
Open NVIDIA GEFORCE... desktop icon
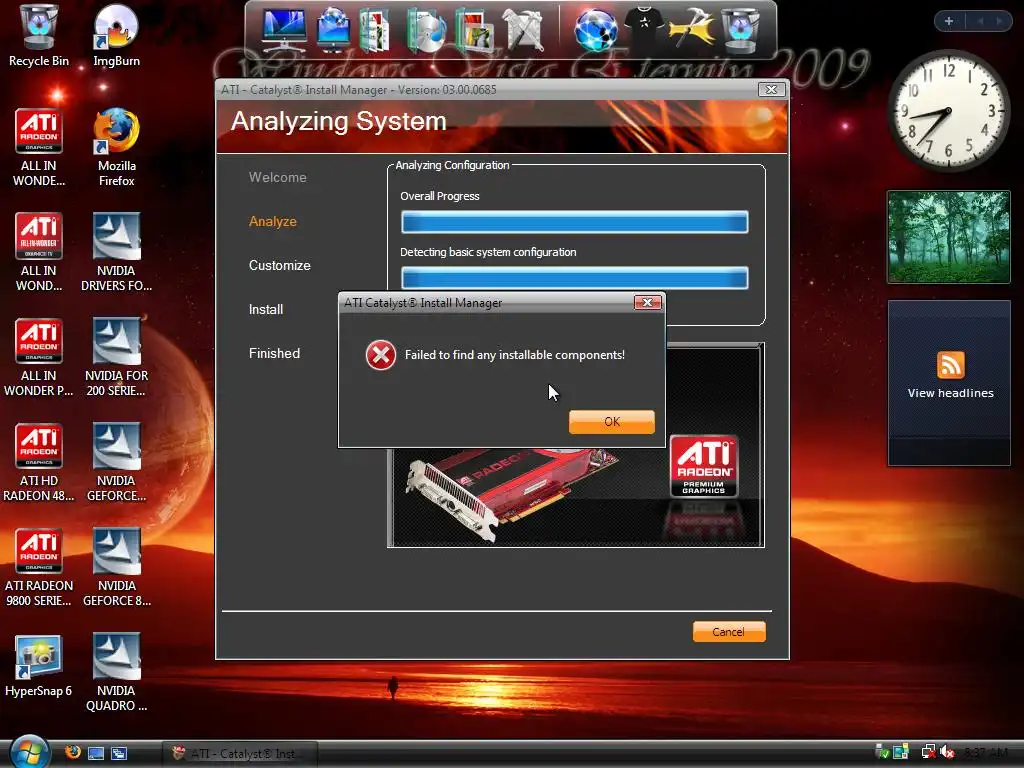[x=116, y=463]
